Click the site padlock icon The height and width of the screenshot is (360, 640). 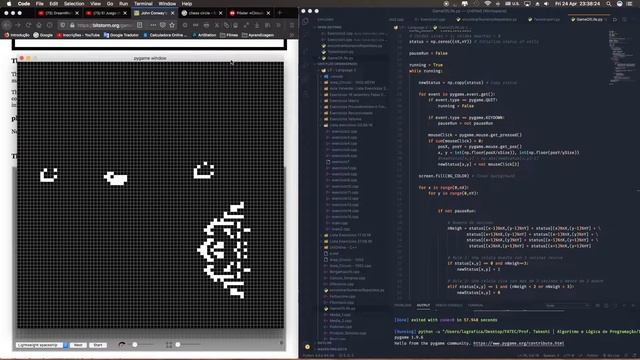coord(72,25)
